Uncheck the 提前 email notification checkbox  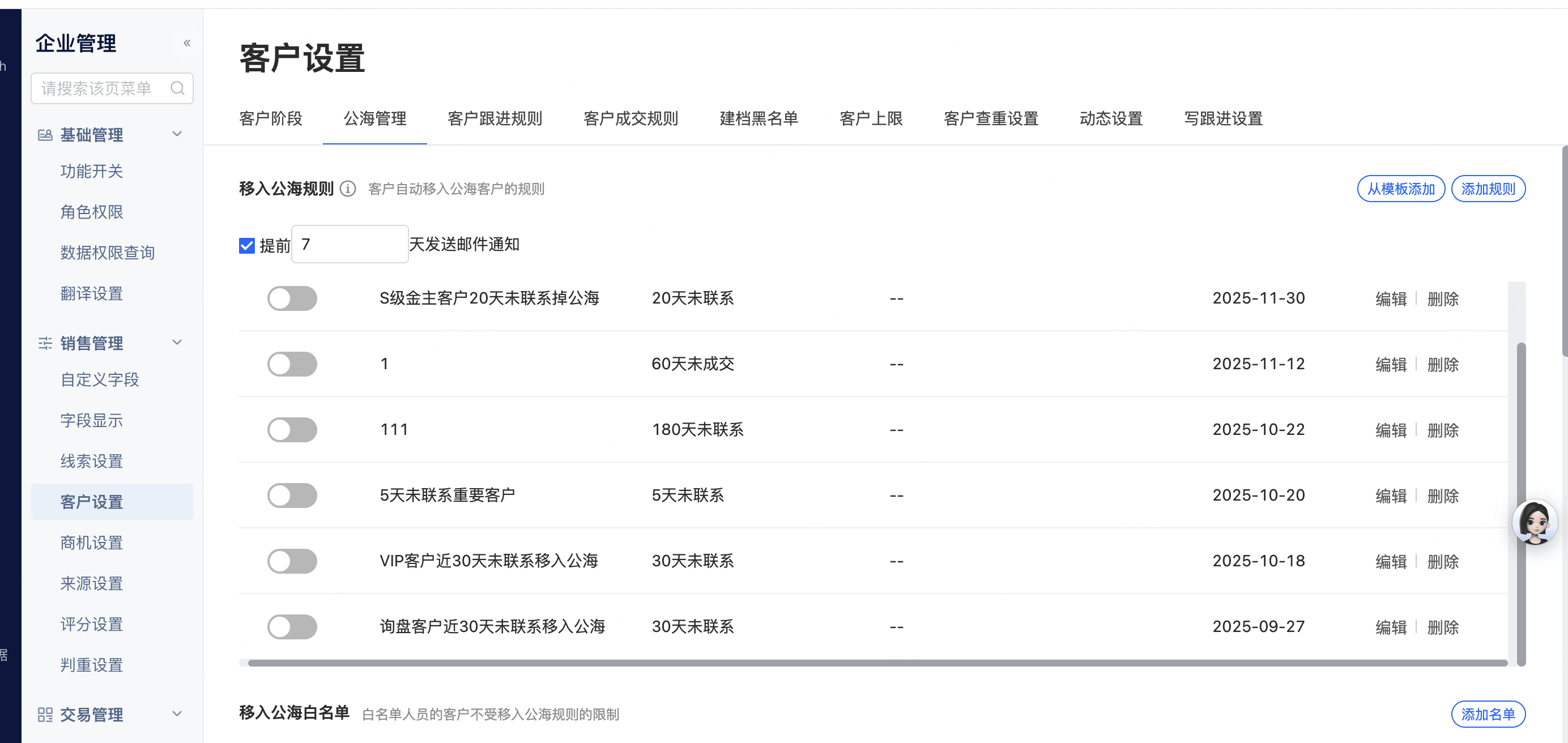246,245
